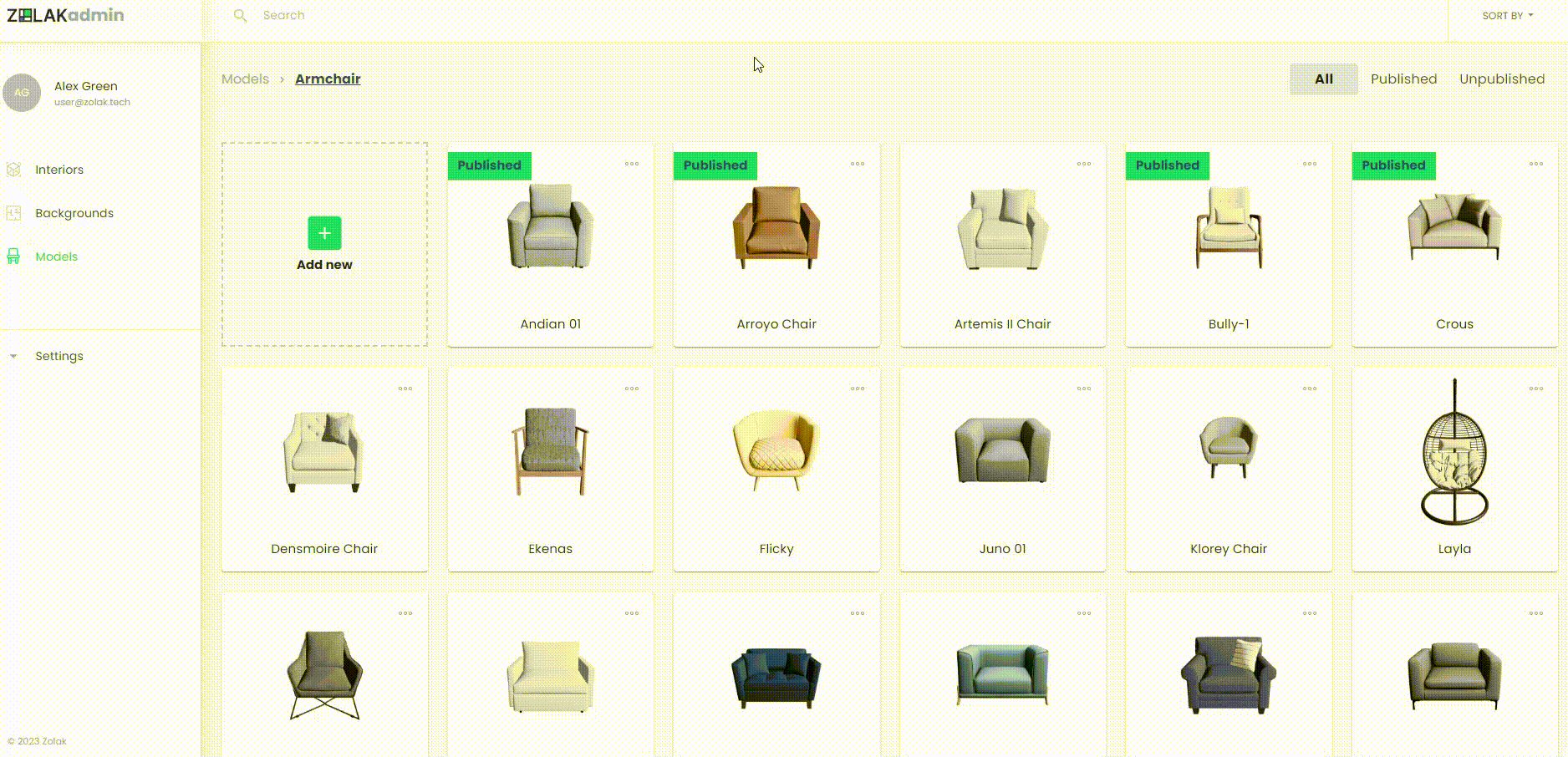Switch to the Published filter tab
The image size is (1568, 757).
coord(1403,79)
